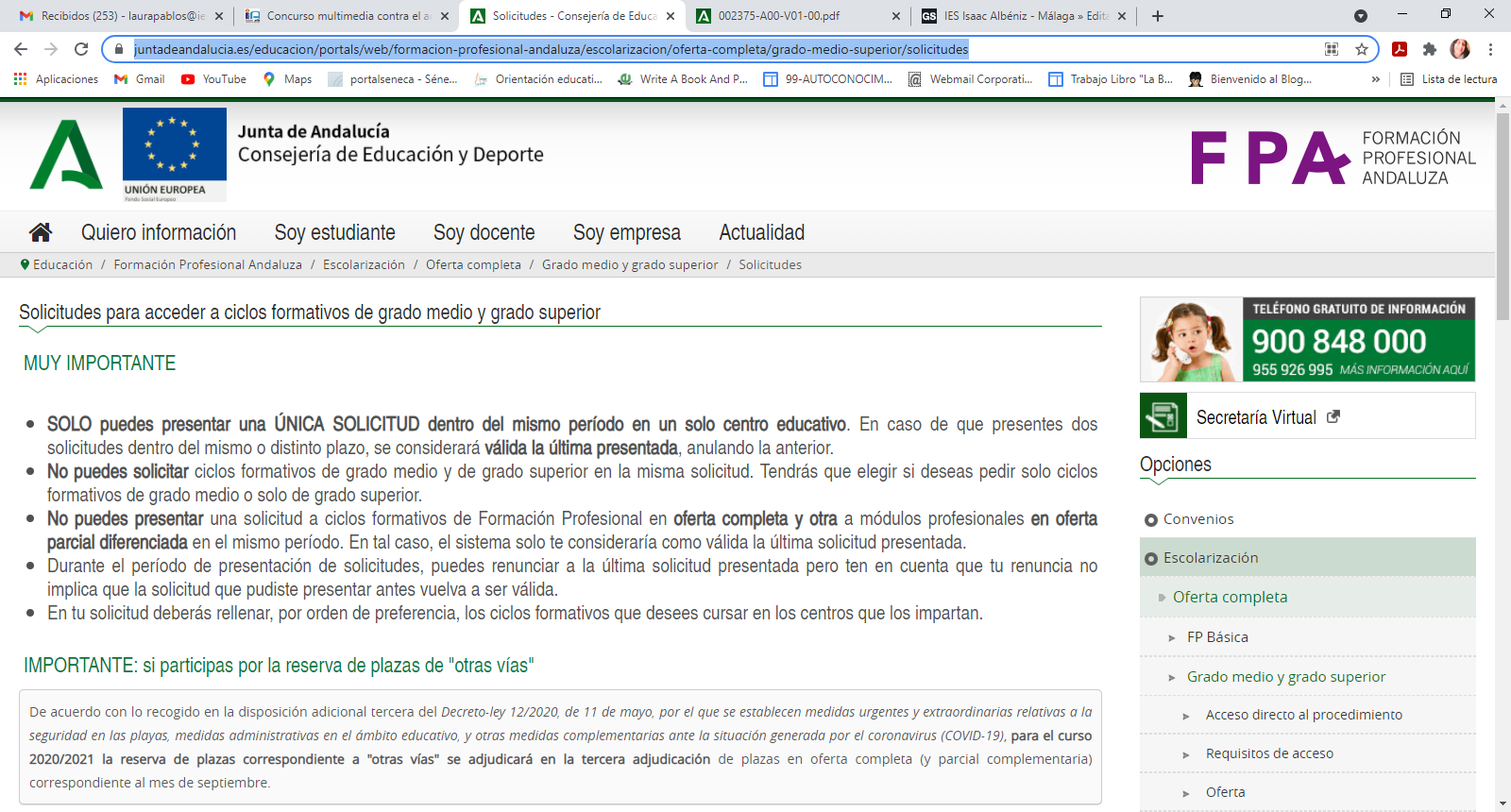Click the Oferta completa breadcrumb link
The image size is (1511, 812).
(x=473, y=265)
